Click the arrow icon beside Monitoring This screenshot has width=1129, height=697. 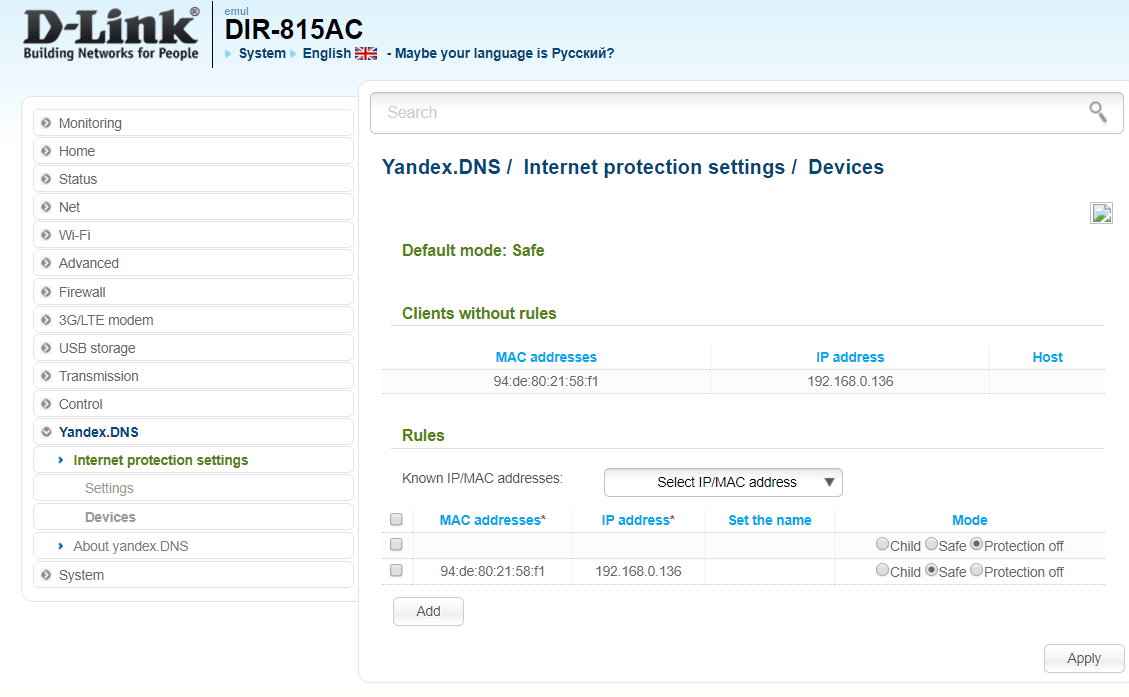46,123
